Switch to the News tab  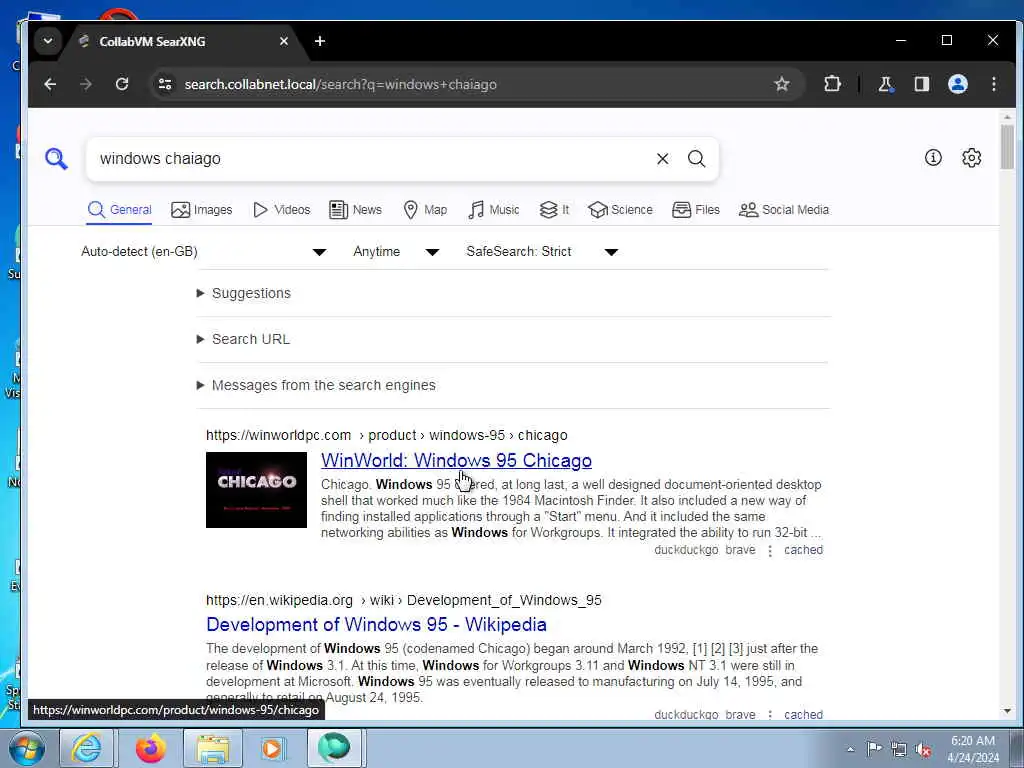(355, 210)
